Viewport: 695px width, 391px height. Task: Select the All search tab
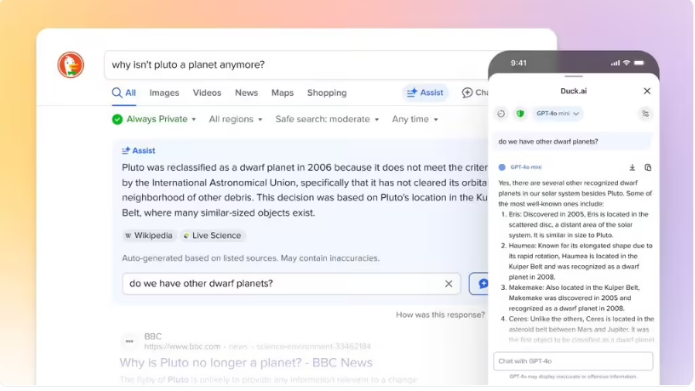click(x=124, y=93)
